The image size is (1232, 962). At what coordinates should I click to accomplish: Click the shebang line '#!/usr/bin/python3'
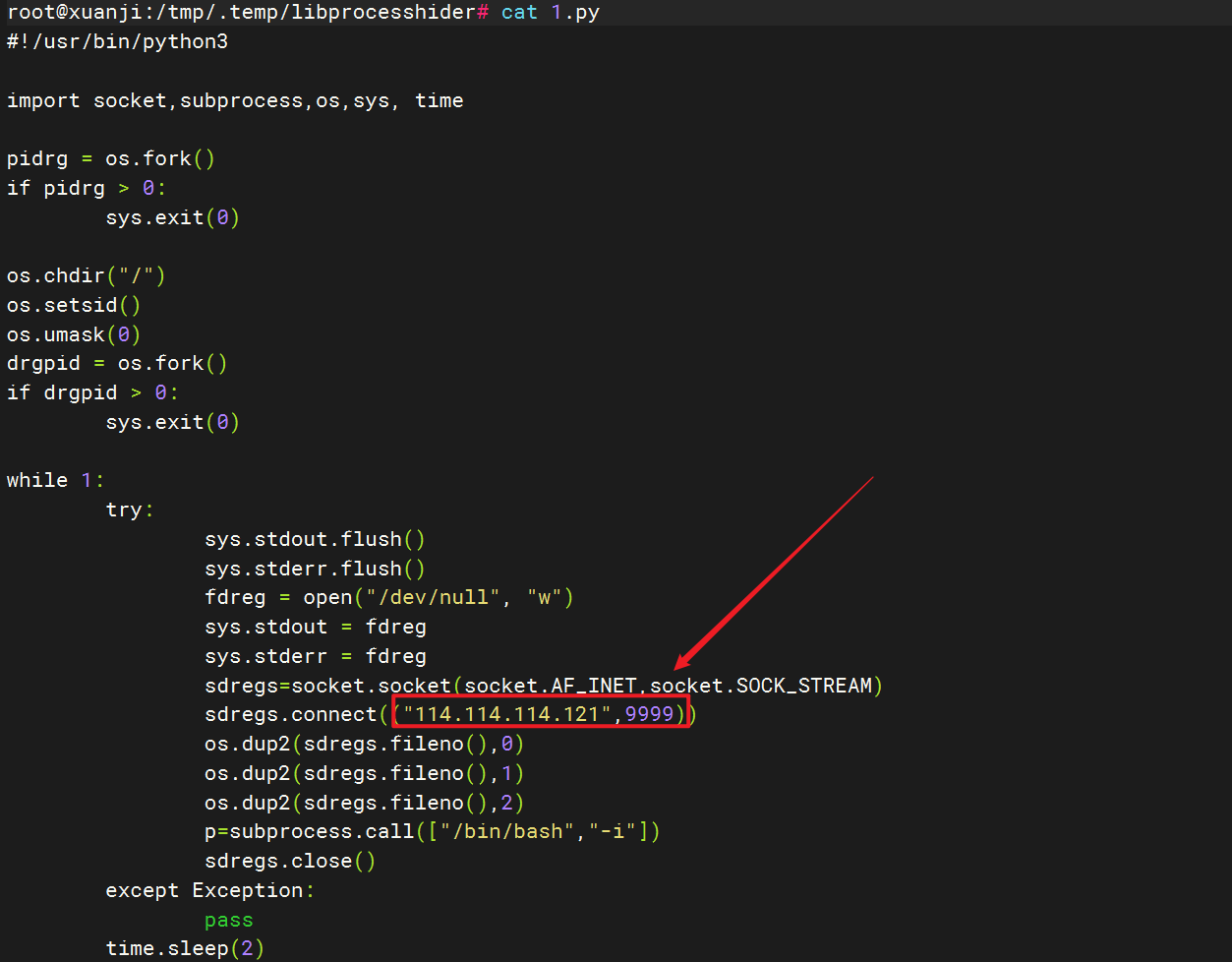tap(117, 42)
